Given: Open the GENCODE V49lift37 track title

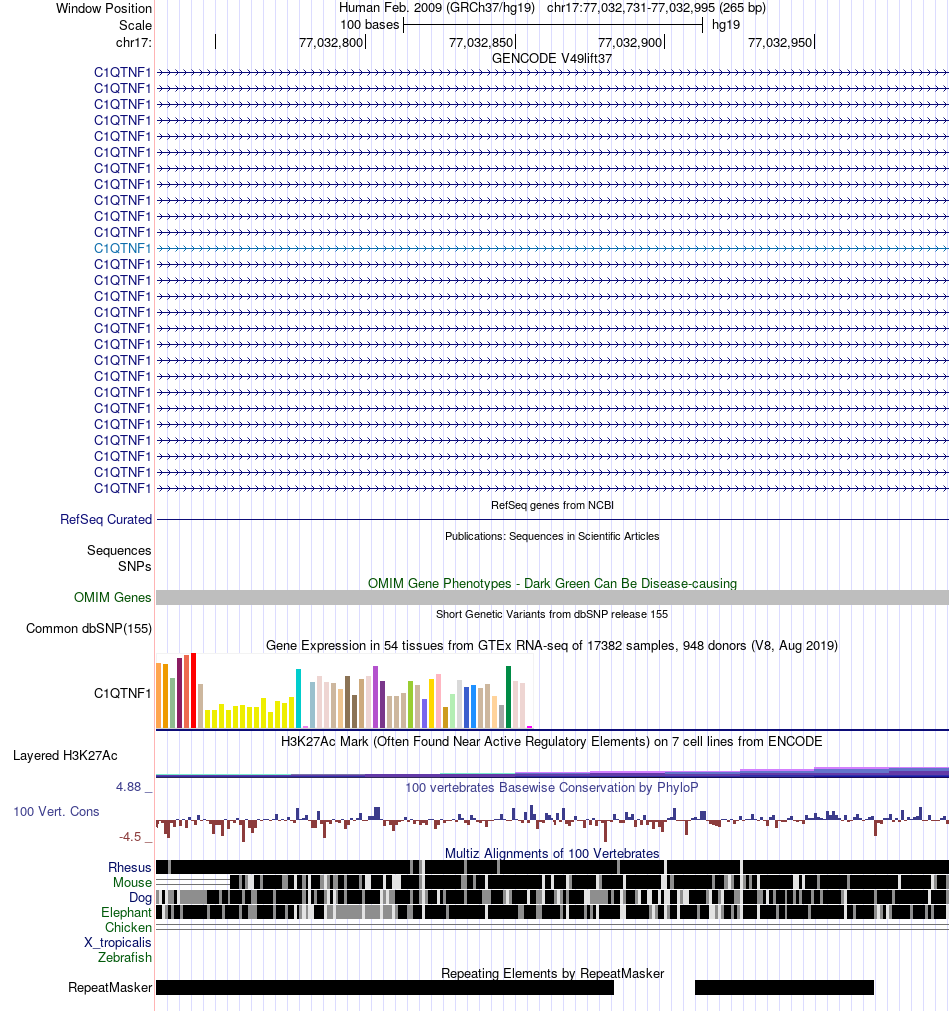Looking at the screenshot, I should 551,58.
